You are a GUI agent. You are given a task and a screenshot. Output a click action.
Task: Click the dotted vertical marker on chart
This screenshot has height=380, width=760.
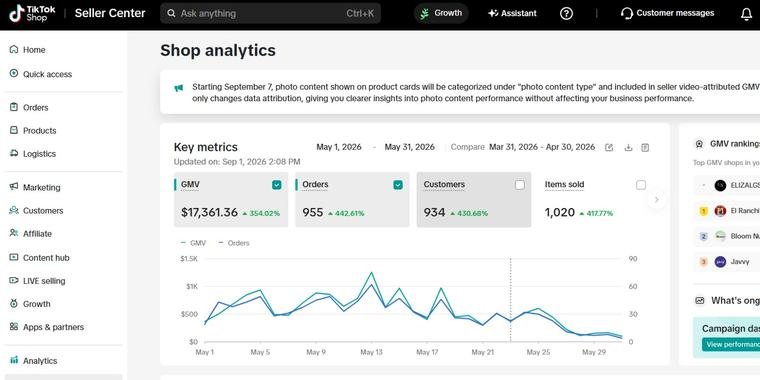pos(510,300)
